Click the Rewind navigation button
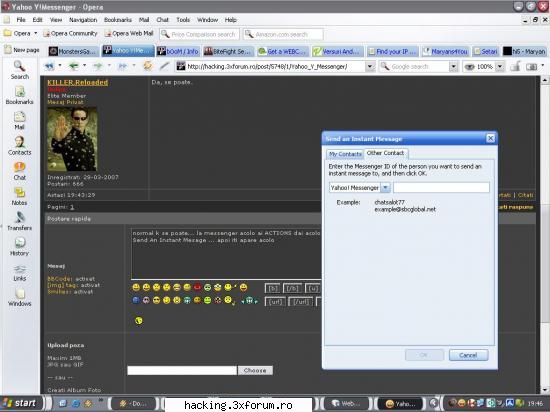Viewport: 550px width, 412px height. point(49,66)
